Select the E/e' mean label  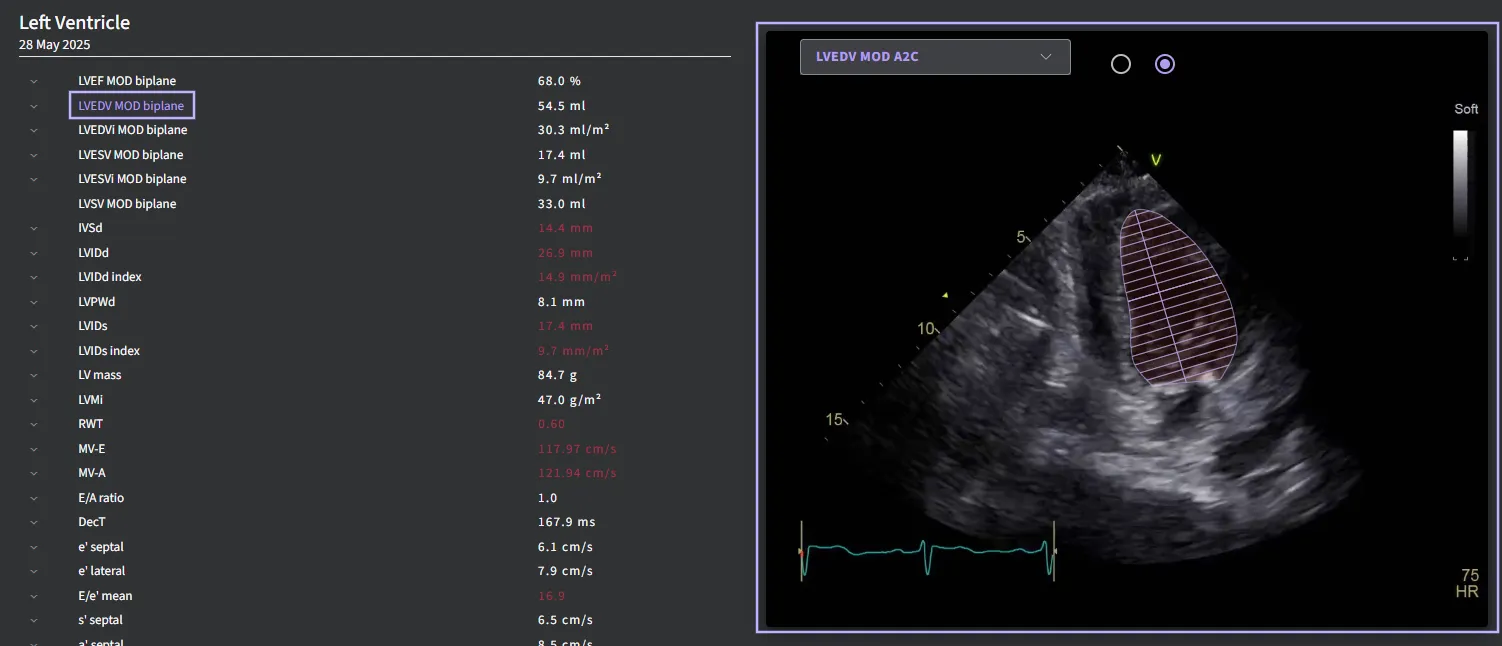click(105, 596)
